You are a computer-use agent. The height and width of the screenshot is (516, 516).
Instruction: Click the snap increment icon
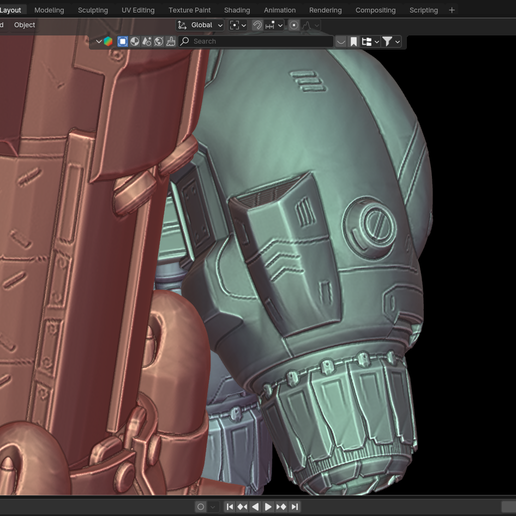tap(270, 25)
